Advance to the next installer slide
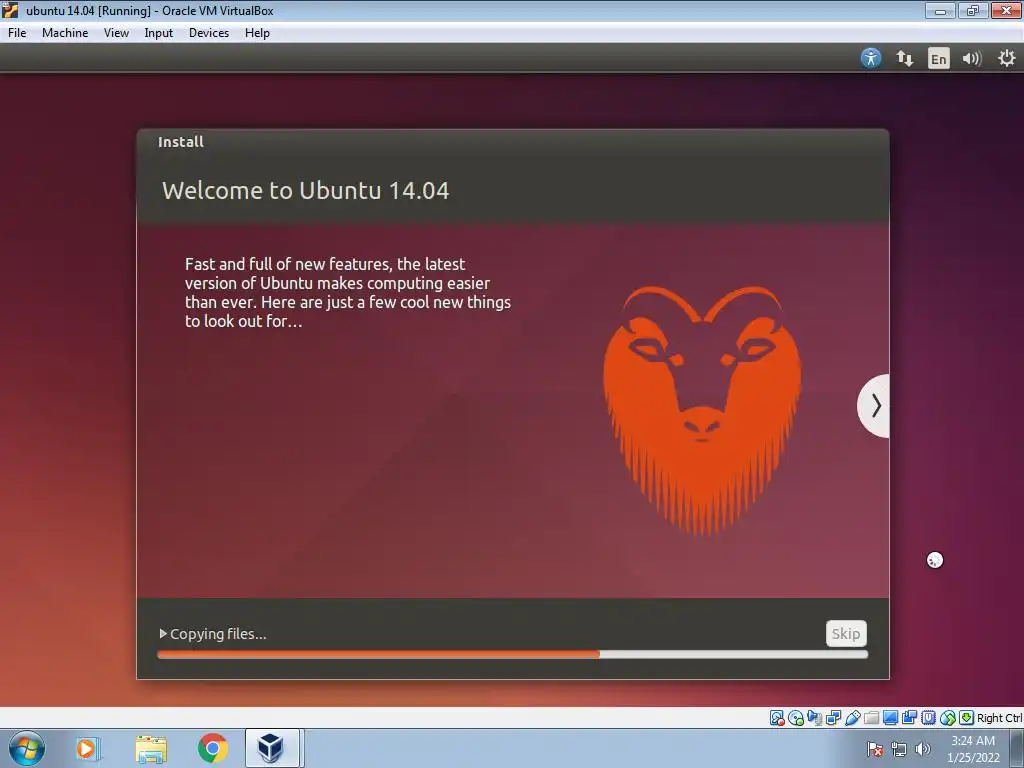 coord(874,406)
